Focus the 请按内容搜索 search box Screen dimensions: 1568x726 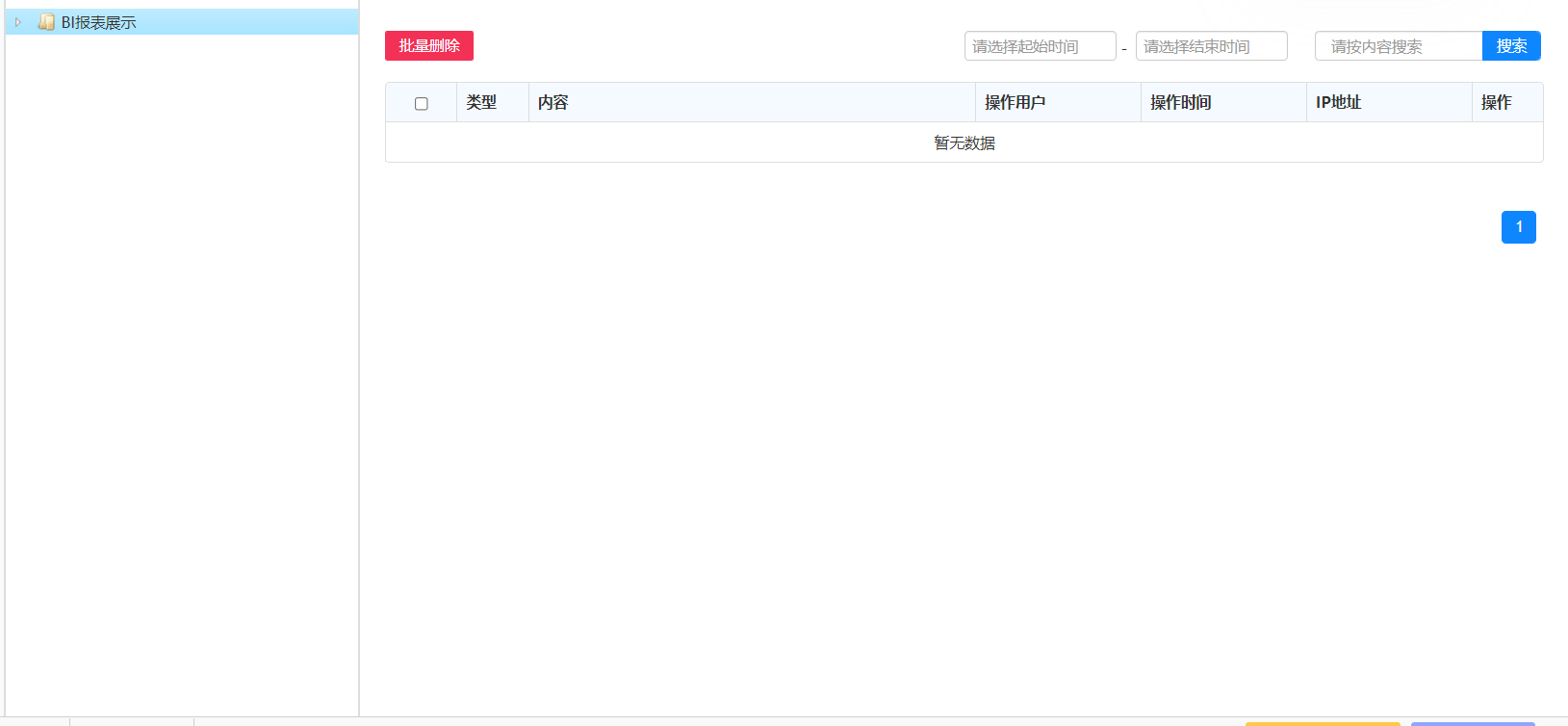click(x=1398, y=46)
